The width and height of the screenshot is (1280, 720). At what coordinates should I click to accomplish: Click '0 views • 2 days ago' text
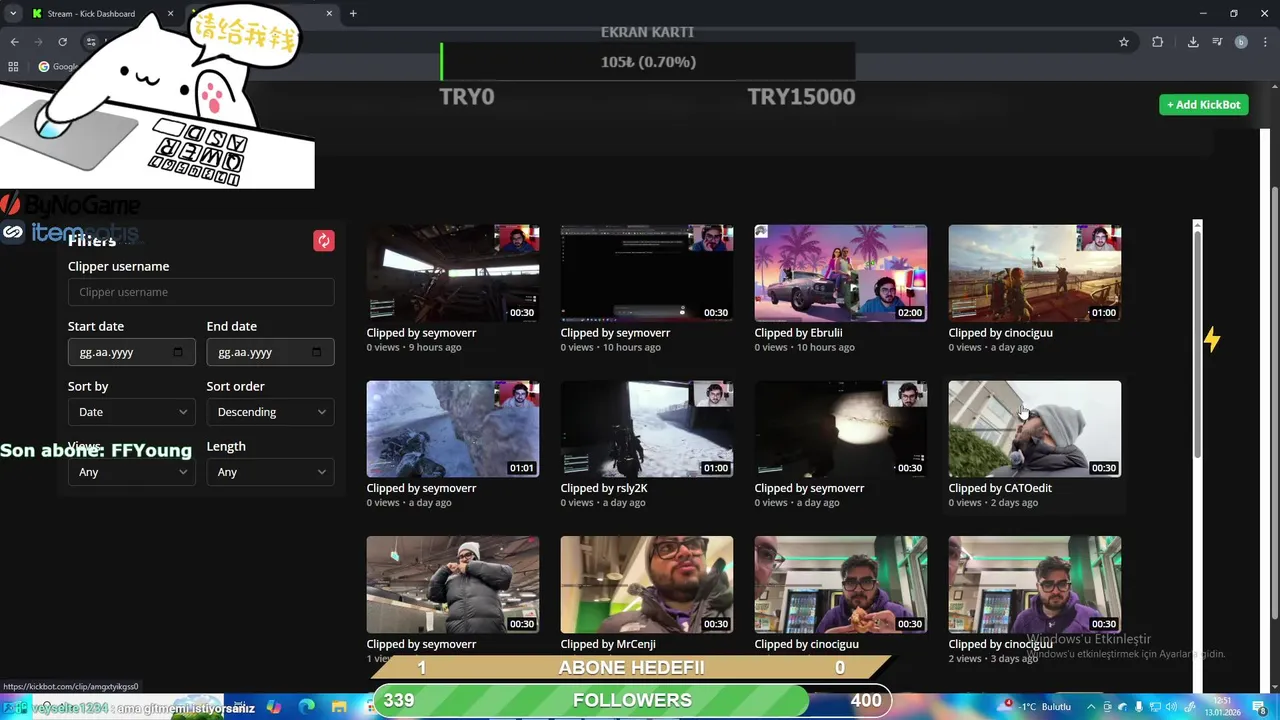point(993,503)
